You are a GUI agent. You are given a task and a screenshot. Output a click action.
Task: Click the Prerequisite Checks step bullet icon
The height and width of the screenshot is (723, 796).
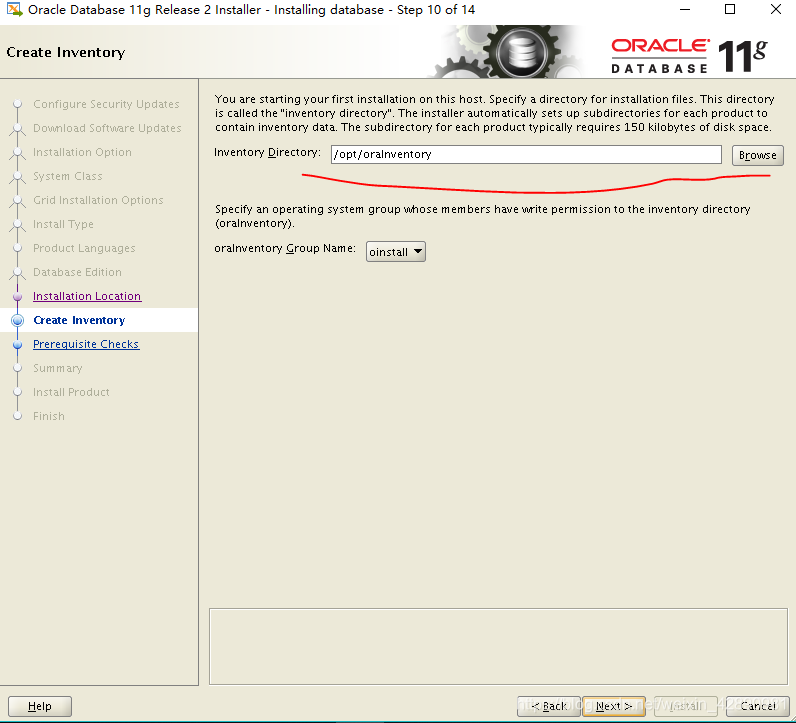[x=18, y=344]
